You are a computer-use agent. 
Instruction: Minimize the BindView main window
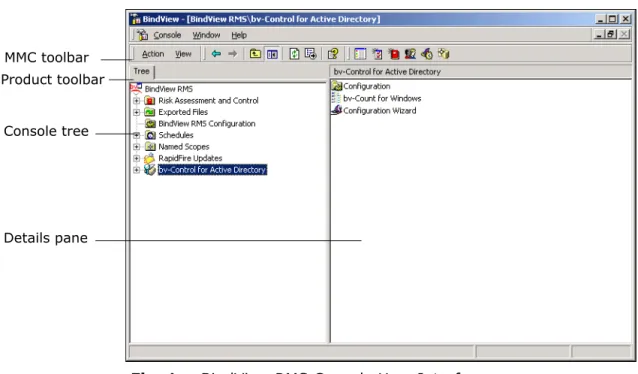click(x=600, y=19)
